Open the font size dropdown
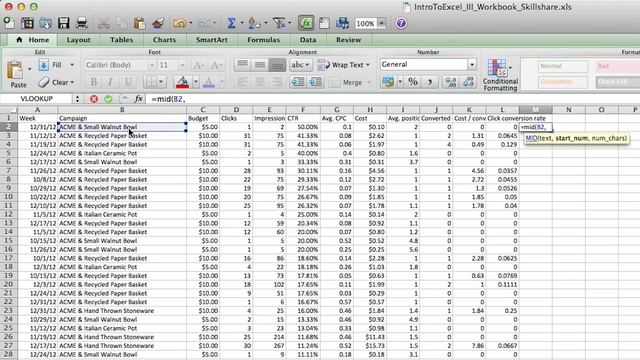This screenshot has height=360, width=640. pyautogui.click(x=182, y=65)
